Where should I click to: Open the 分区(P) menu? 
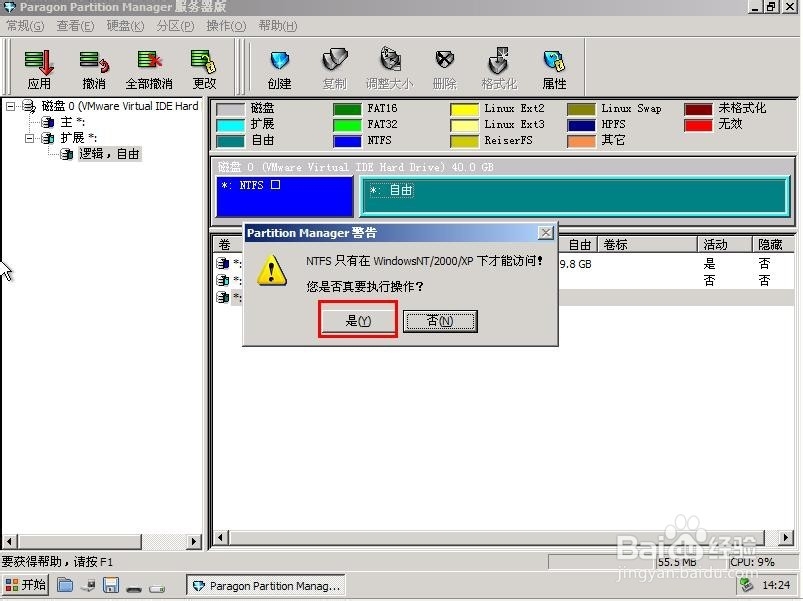coord(175,26)
